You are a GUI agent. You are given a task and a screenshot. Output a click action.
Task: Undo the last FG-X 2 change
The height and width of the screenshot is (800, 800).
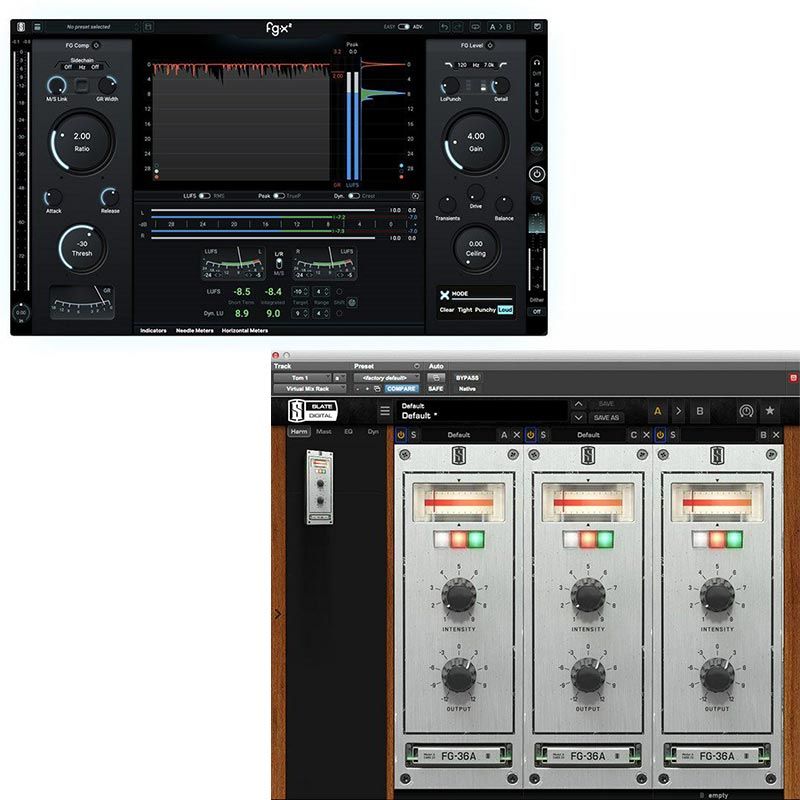pyautogui.click(x=444, y=27)
